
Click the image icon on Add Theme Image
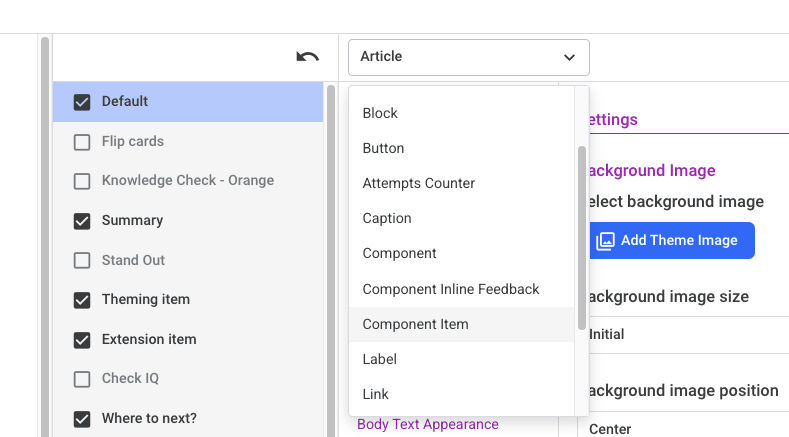[x=605, y=241]
